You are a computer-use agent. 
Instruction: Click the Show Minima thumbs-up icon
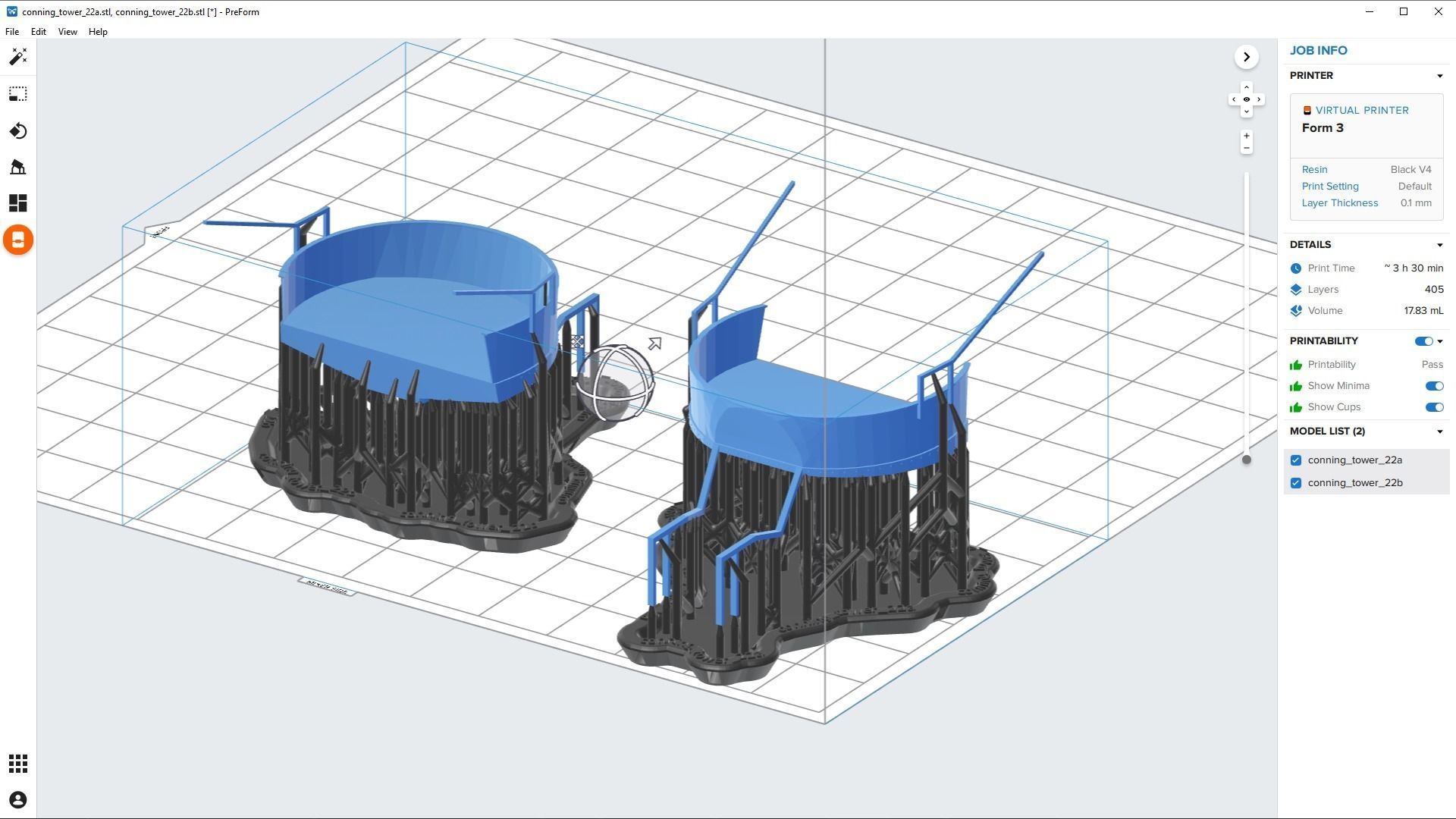[1296, 386]
